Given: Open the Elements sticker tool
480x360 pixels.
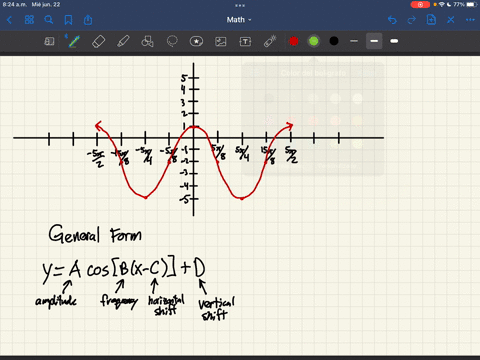Looking at the screenshot, I should (x=196, y=41).
